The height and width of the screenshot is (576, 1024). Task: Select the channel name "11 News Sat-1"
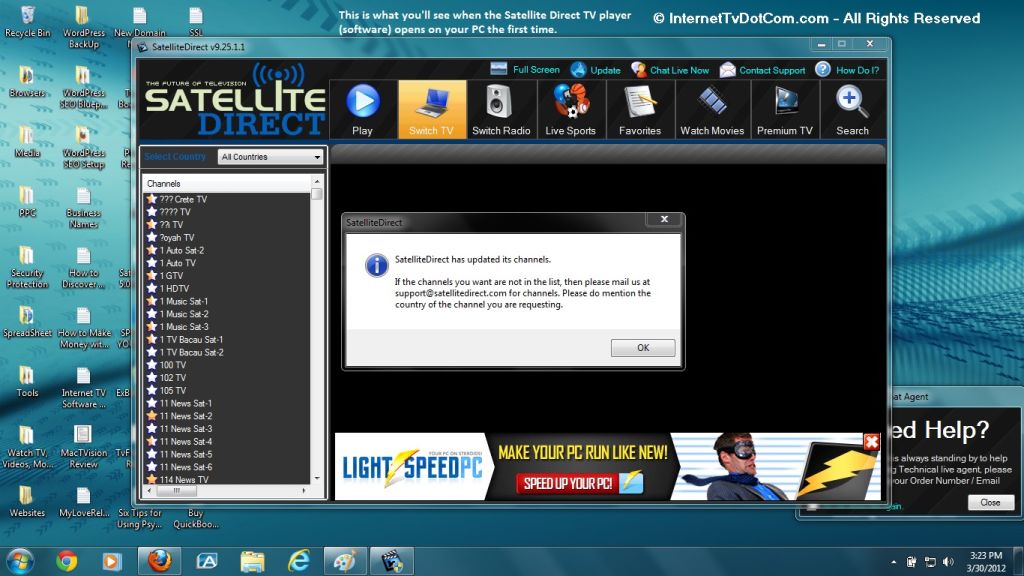186,404
